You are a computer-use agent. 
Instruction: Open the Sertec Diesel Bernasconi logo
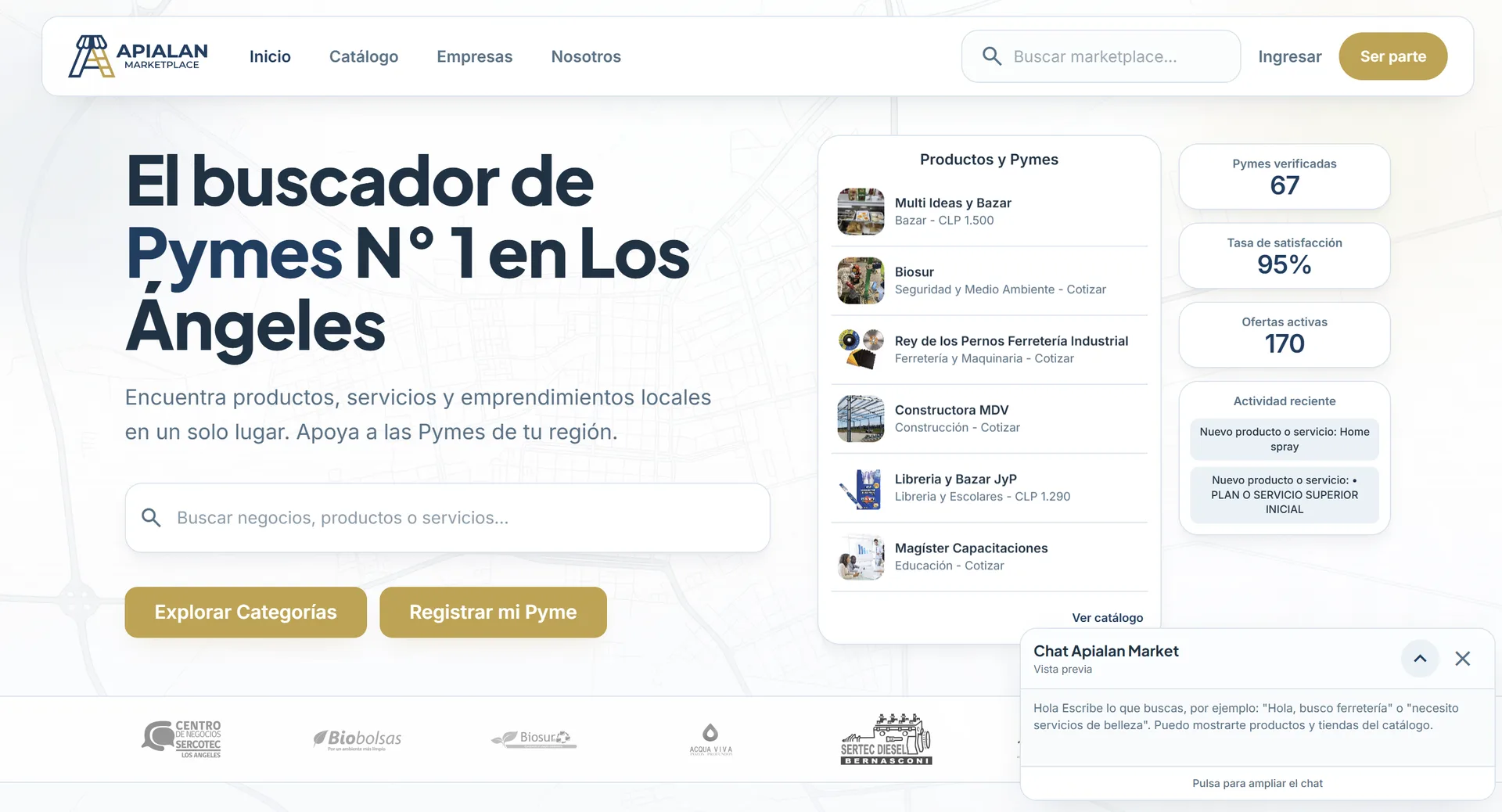pos(886,739)
